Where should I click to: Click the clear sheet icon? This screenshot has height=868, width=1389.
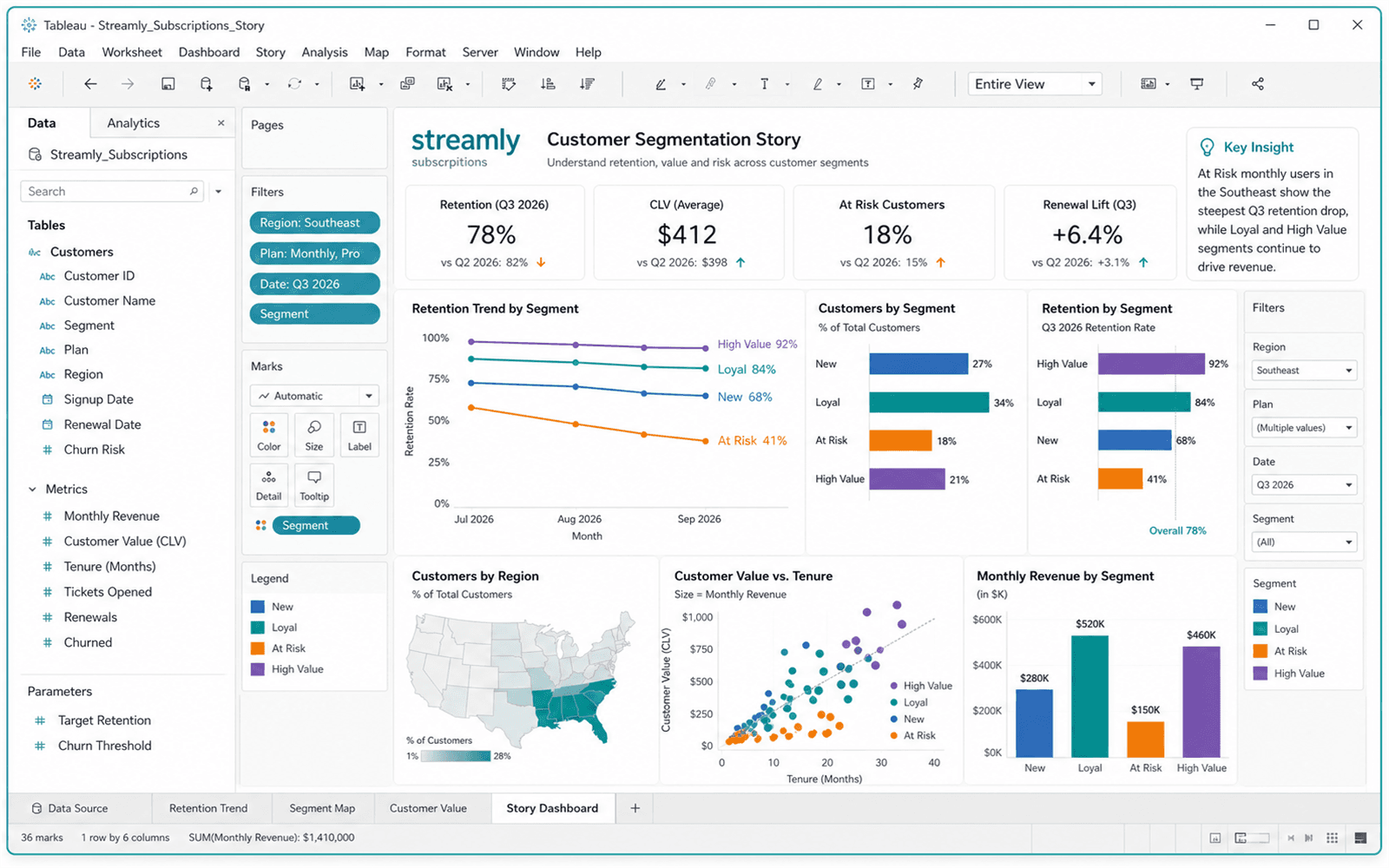click(x=444, y=84)
